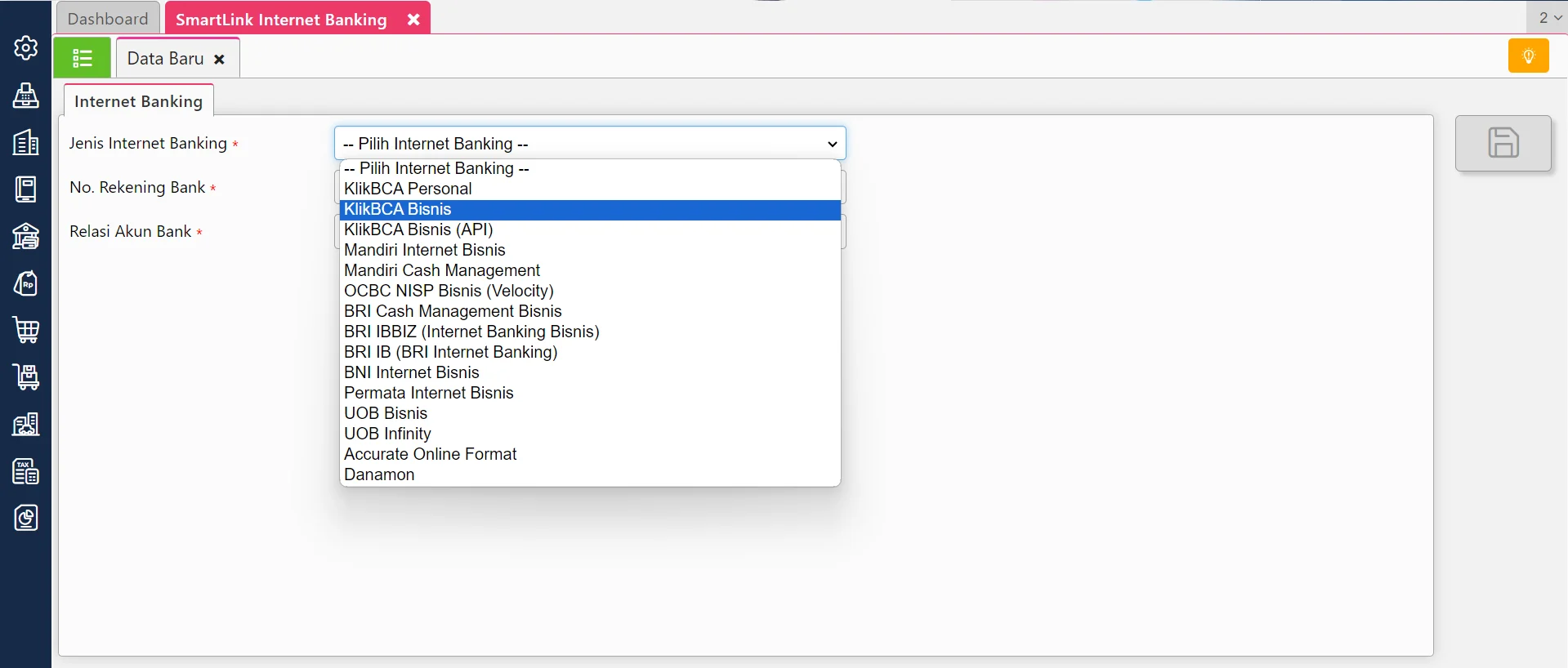Open the pie chart report sidebar icon
This screenshot has height=668, width=1568.
coord(25,518)
